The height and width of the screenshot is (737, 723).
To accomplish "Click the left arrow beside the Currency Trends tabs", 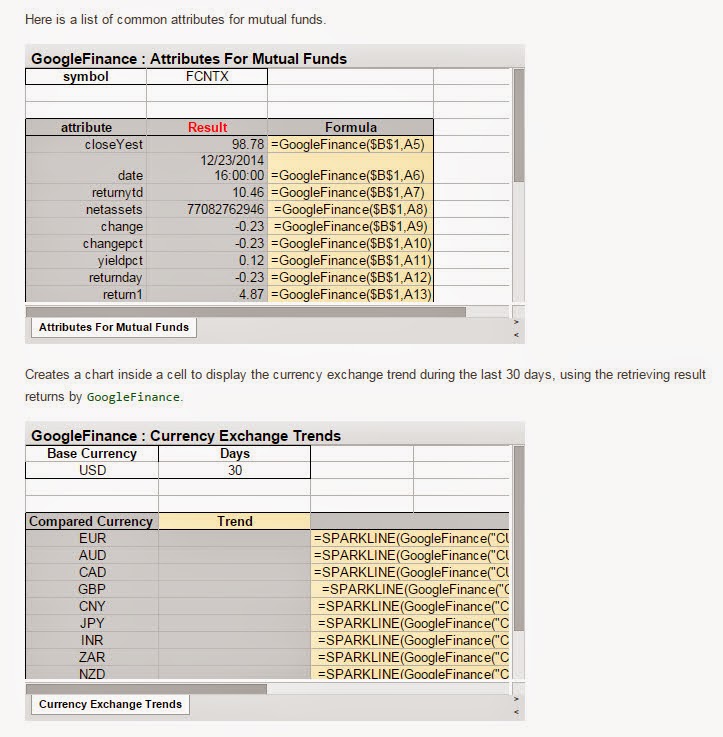I will 517,712.
